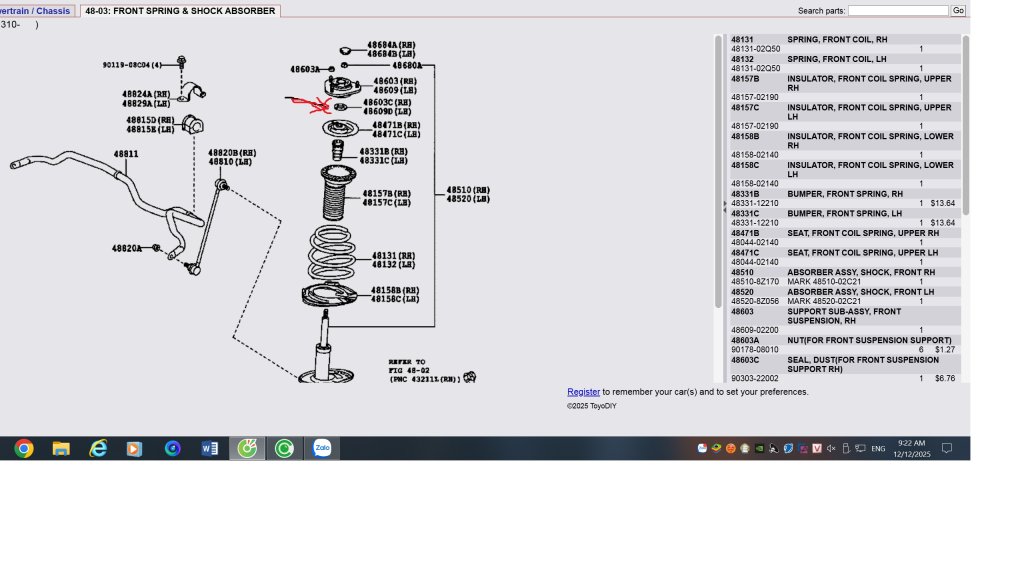
Task: Click the NVIDIA tray icon
Action: pos(760,449)
